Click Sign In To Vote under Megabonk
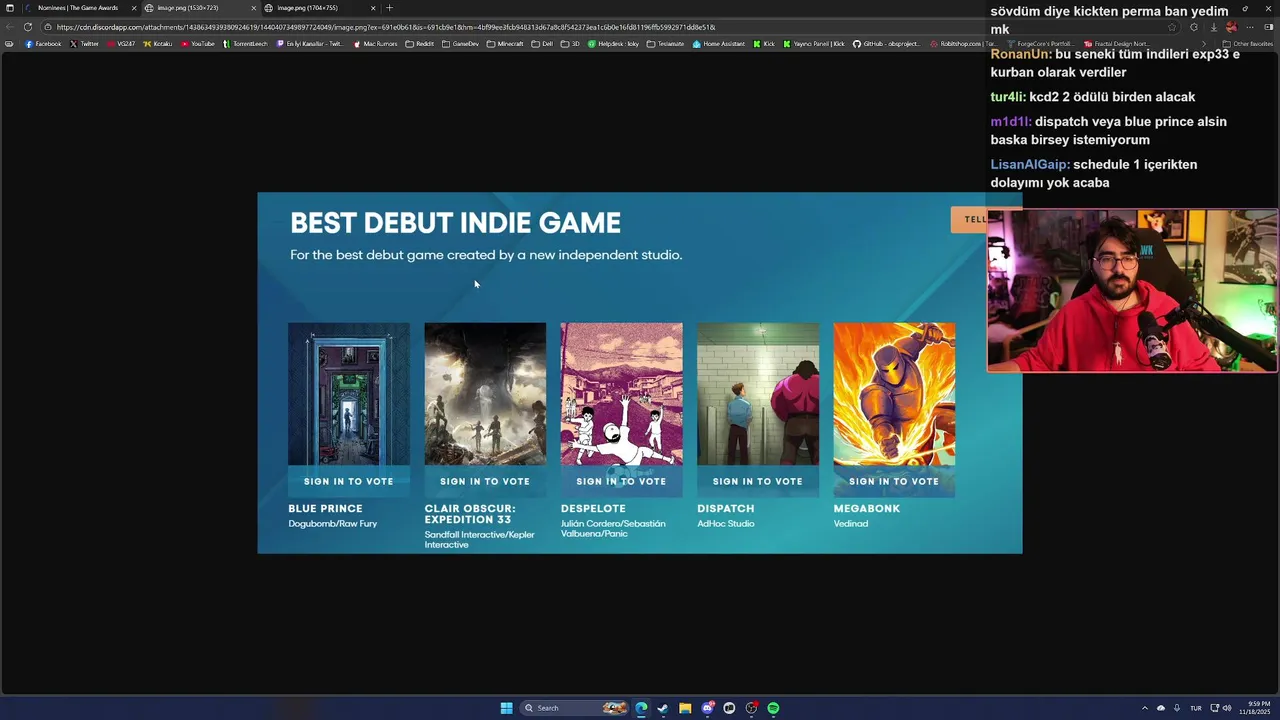 point(894,482)
